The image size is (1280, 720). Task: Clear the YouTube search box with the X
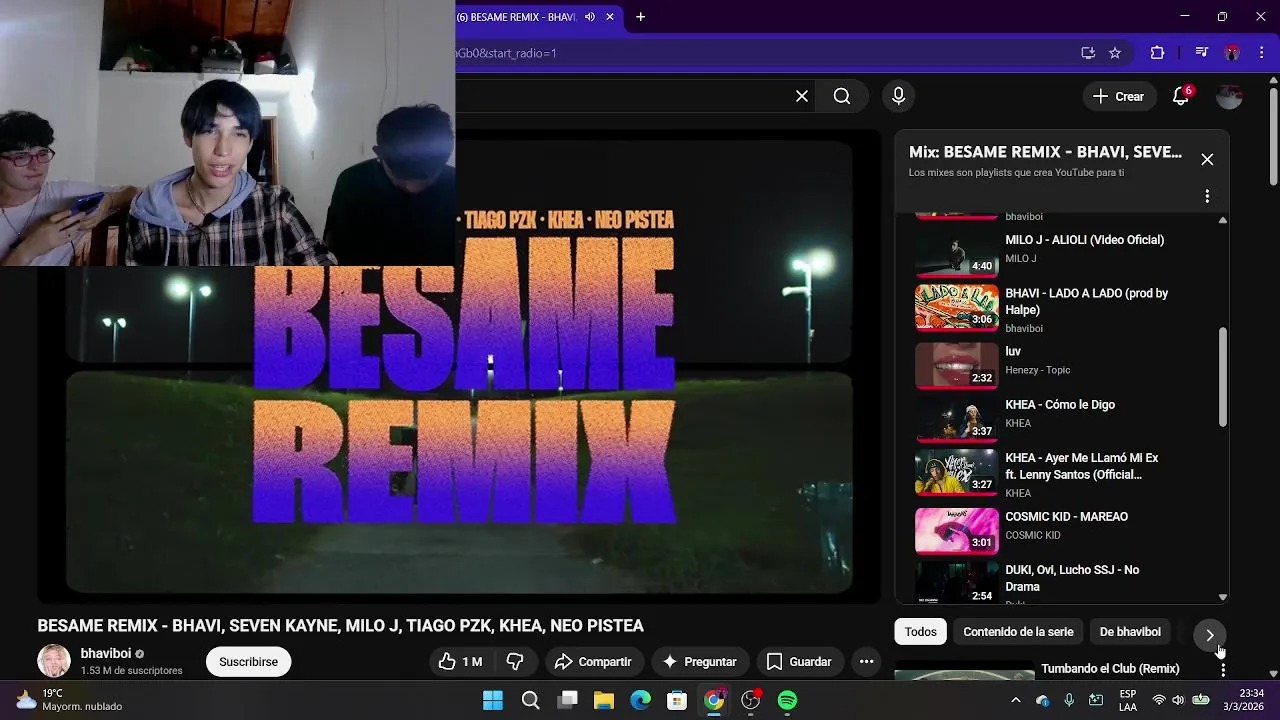click(x=802, y=96)
